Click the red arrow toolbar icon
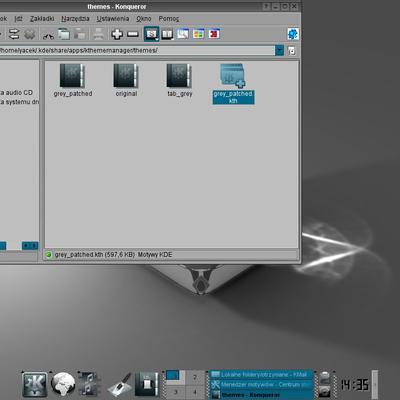Screen dimensions: 400x400 214,34
